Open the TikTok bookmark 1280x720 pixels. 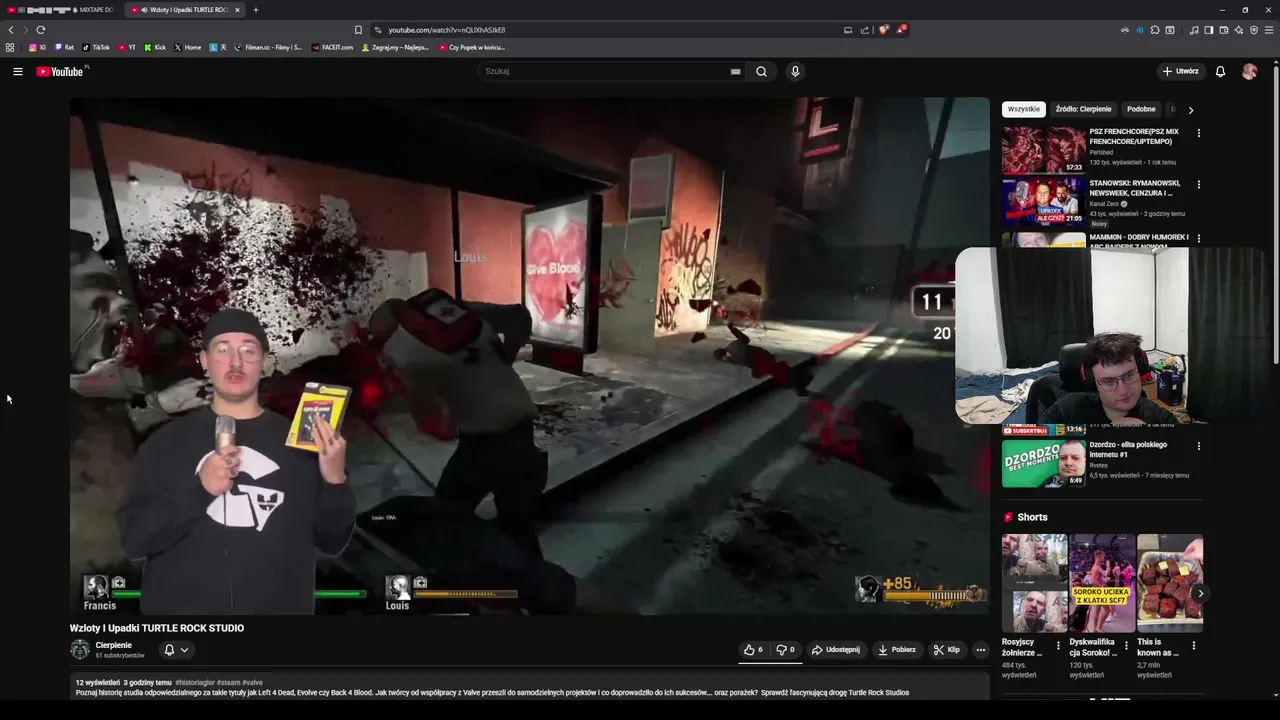coord(96,47)
